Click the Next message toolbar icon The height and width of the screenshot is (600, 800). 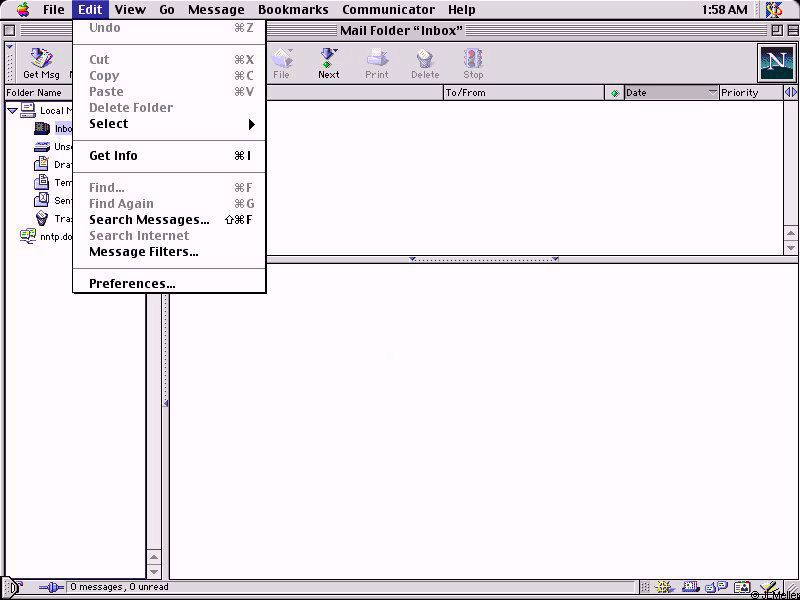pos(328,61)
